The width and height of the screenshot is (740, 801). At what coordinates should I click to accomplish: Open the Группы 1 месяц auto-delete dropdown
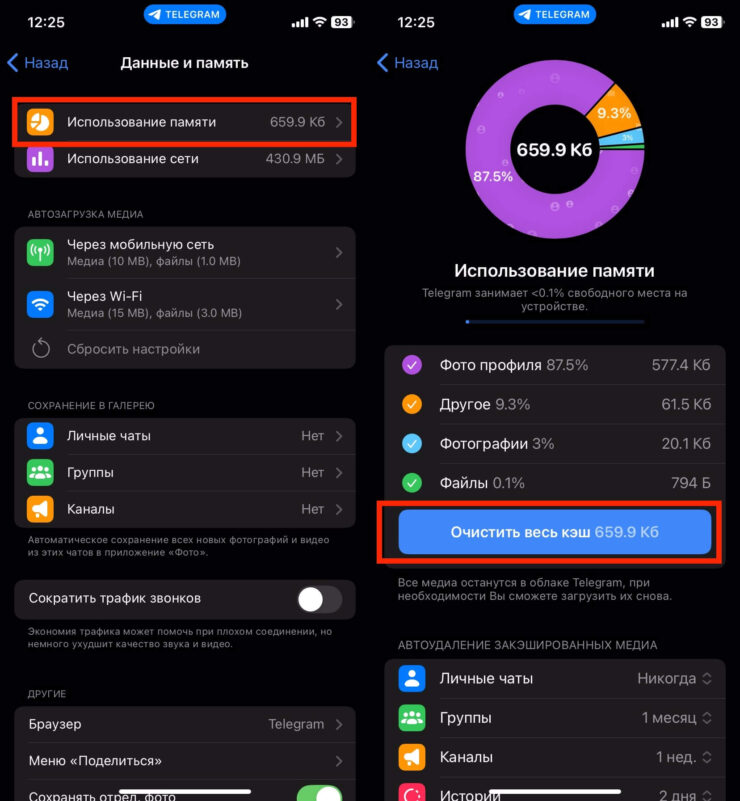[x=677, y=718]
